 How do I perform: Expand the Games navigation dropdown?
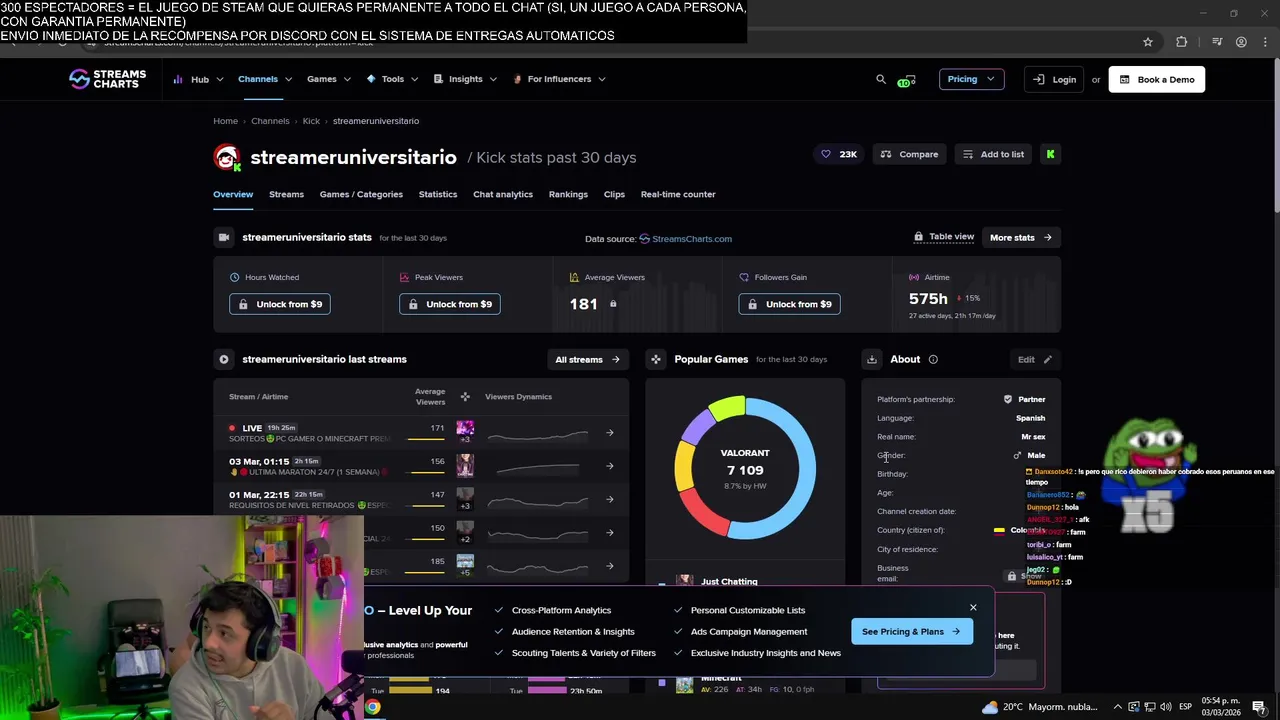329,79
